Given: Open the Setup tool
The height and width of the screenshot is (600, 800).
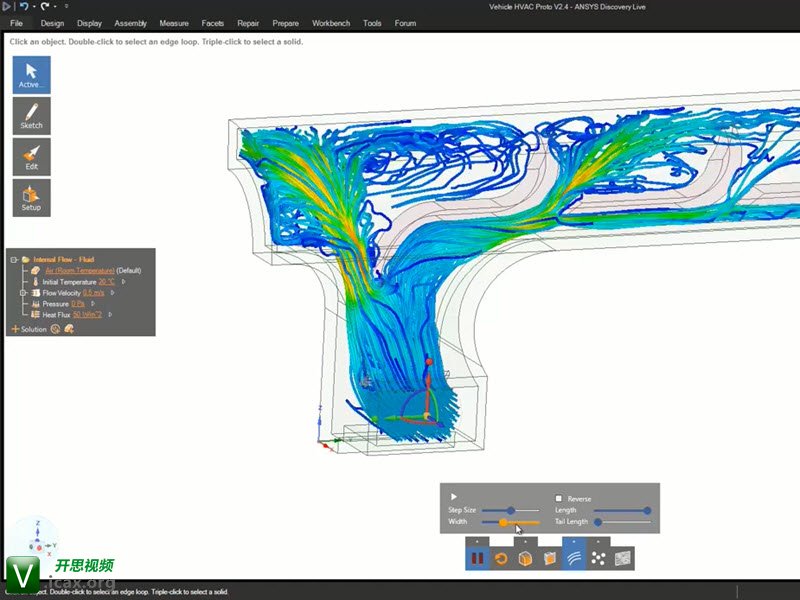Looking at the screenshot, I should pos(31,198).
